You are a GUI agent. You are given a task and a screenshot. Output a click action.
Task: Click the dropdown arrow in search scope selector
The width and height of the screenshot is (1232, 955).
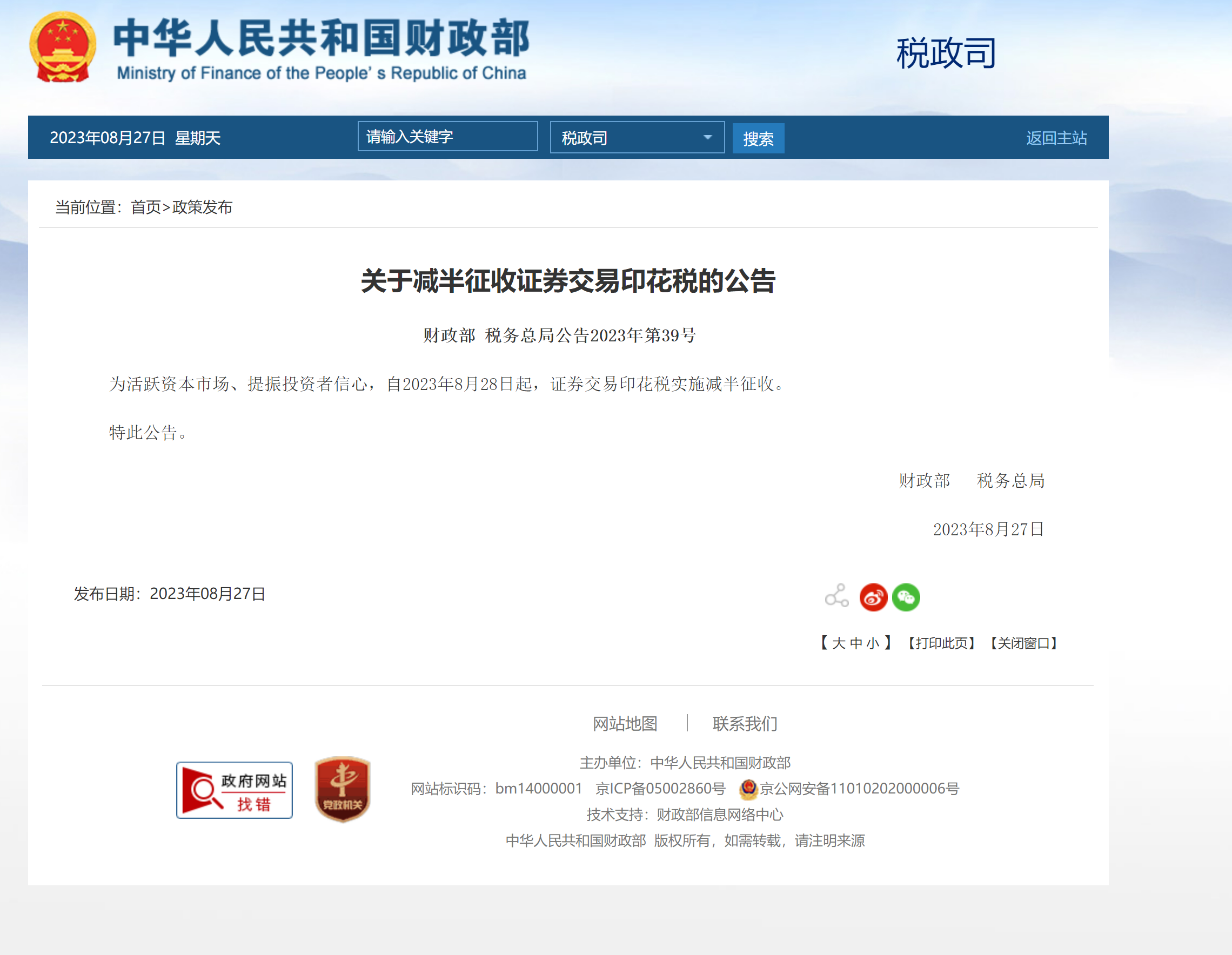coord(707,138)
